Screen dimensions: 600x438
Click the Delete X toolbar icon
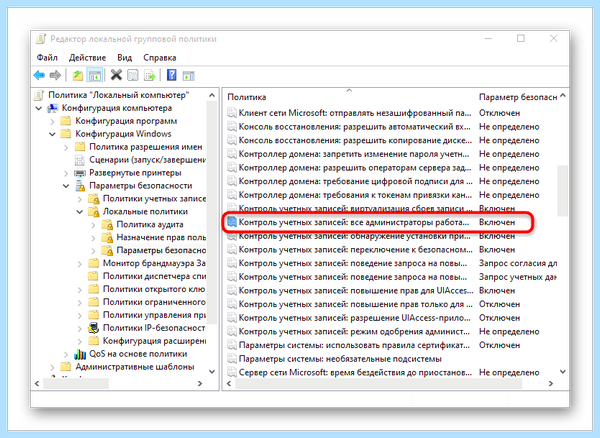point(116,75)
